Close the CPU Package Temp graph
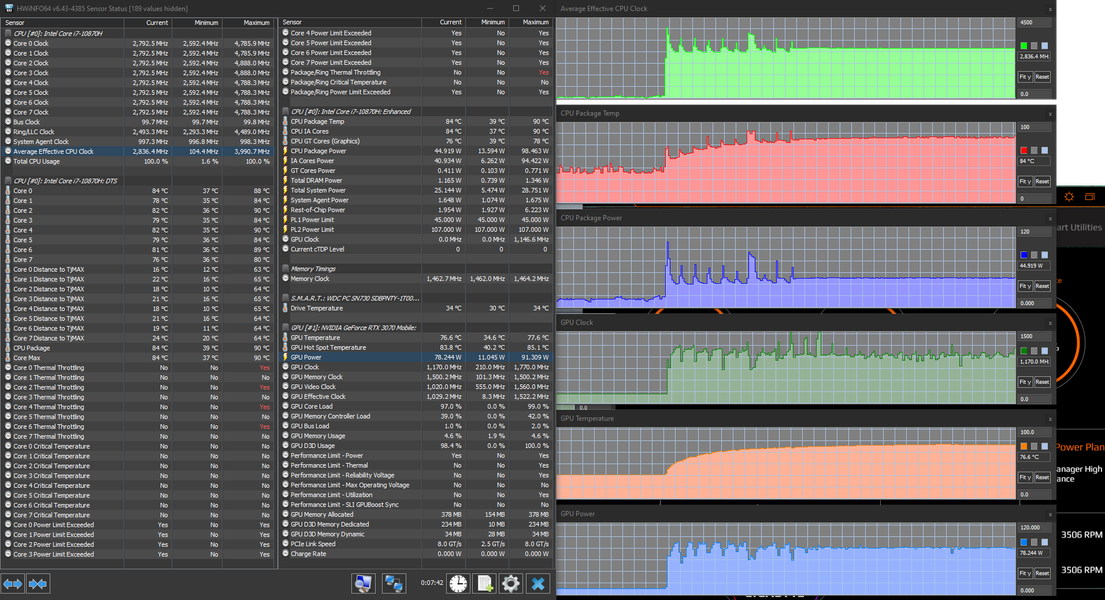 click(x=1050, y=114)
